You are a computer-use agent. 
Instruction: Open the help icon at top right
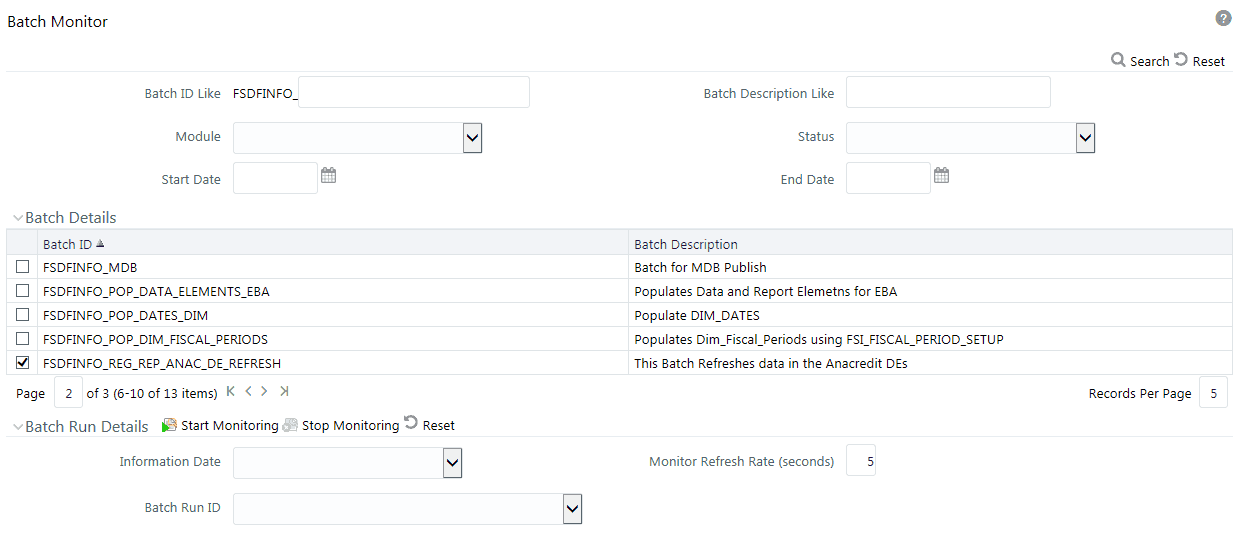[1222, 19]
